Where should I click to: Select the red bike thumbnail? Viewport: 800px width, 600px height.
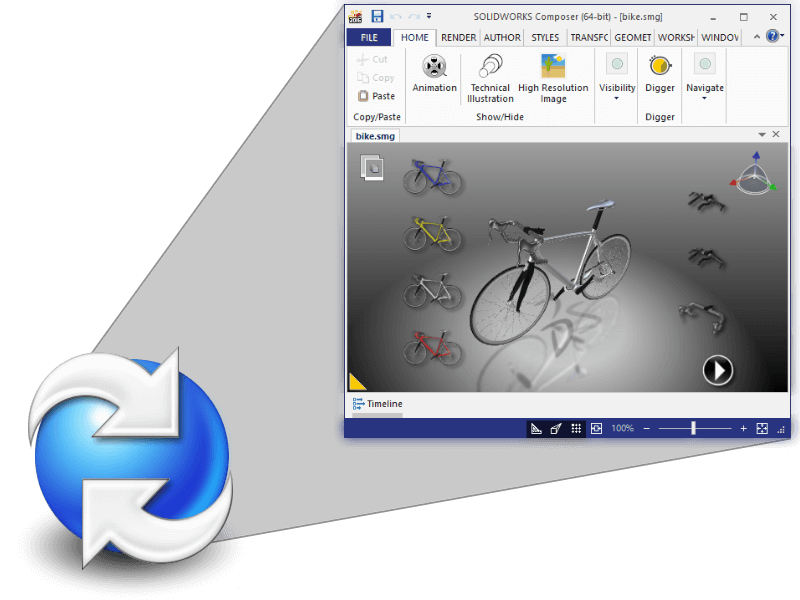point(432,348)
